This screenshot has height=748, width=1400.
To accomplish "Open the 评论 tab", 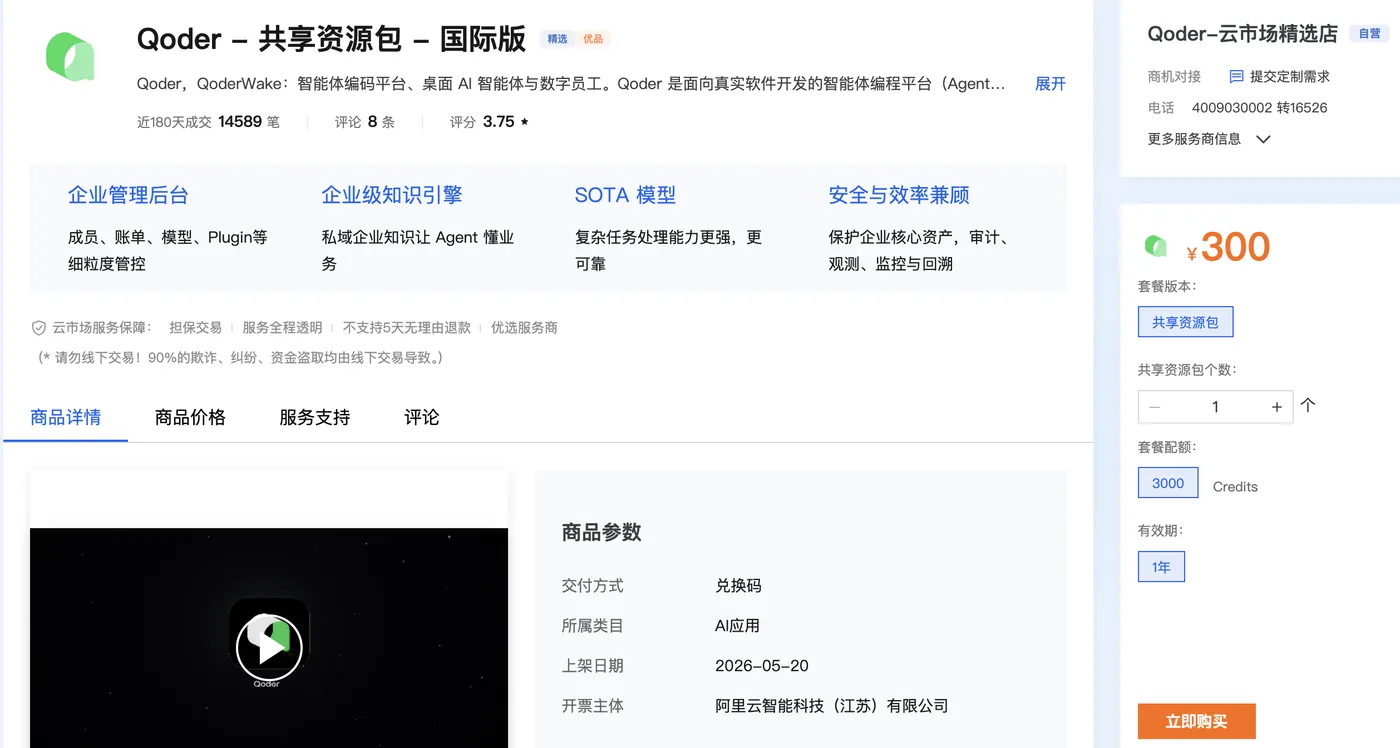I will pos(421,417).
